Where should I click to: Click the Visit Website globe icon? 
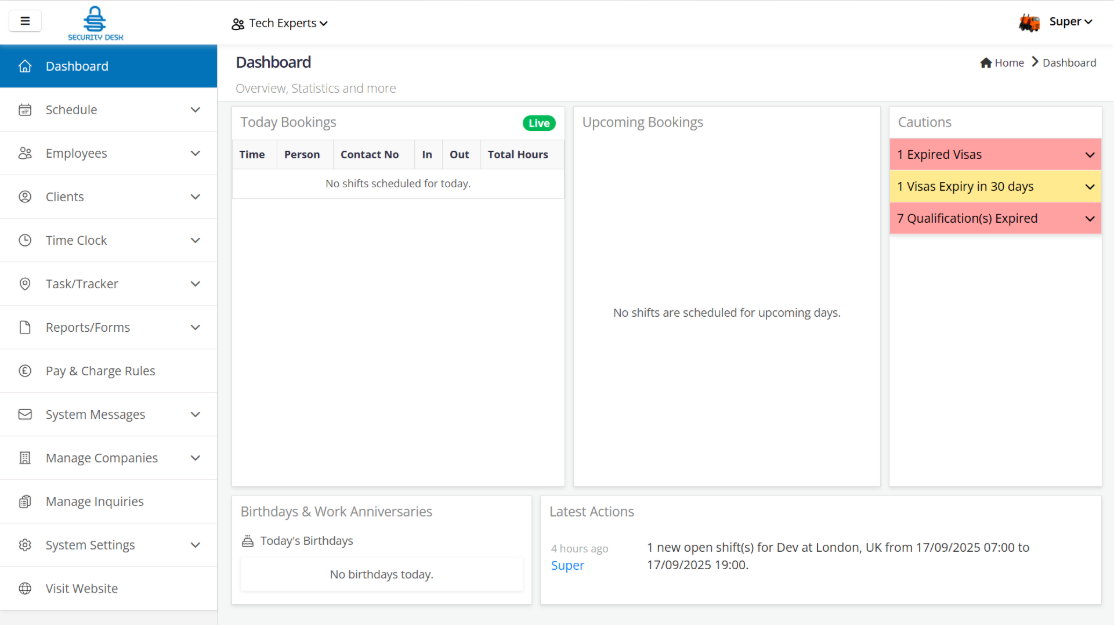(25, 588)
